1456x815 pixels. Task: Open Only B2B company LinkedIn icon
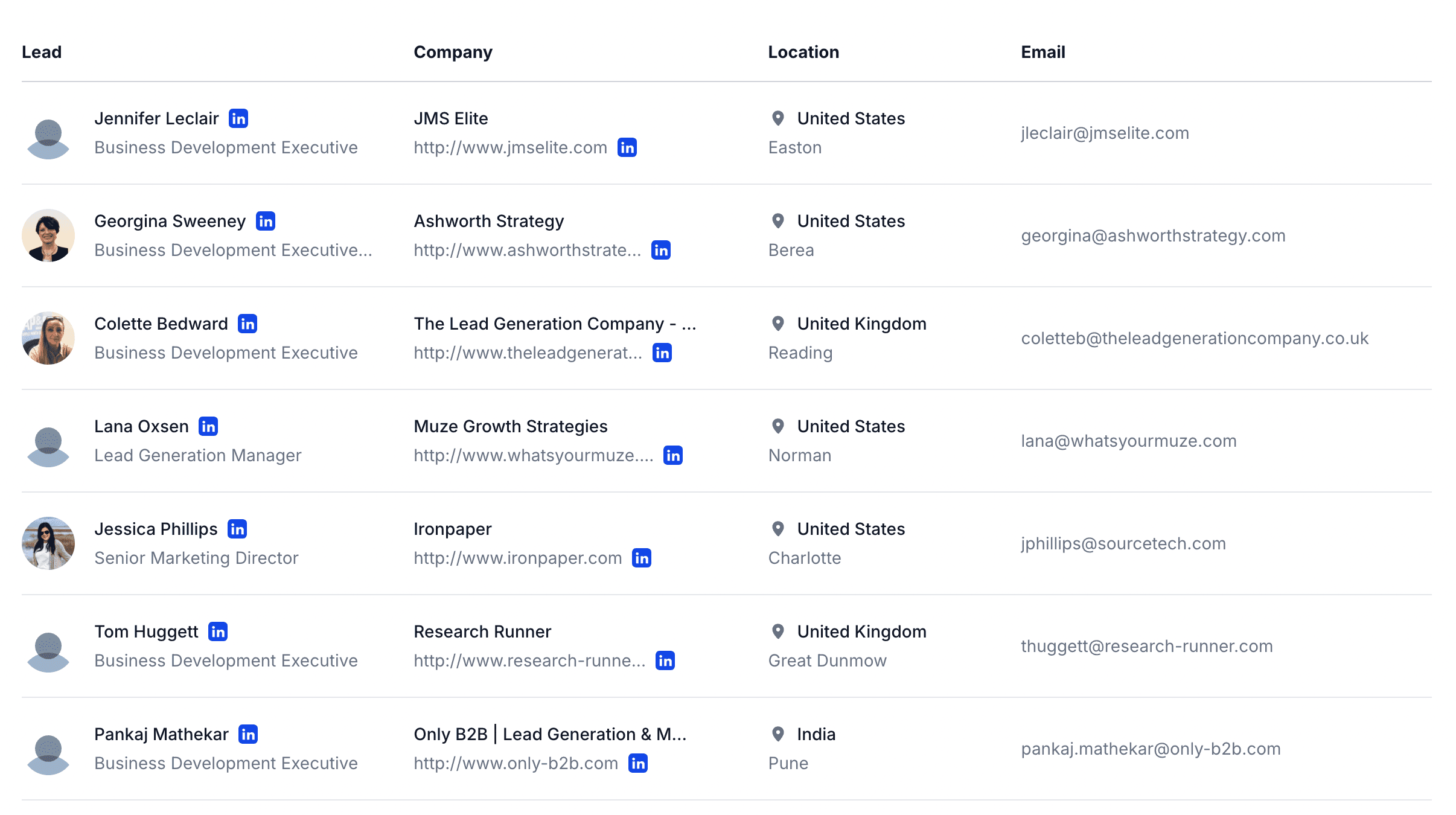[x=638, y=763]
